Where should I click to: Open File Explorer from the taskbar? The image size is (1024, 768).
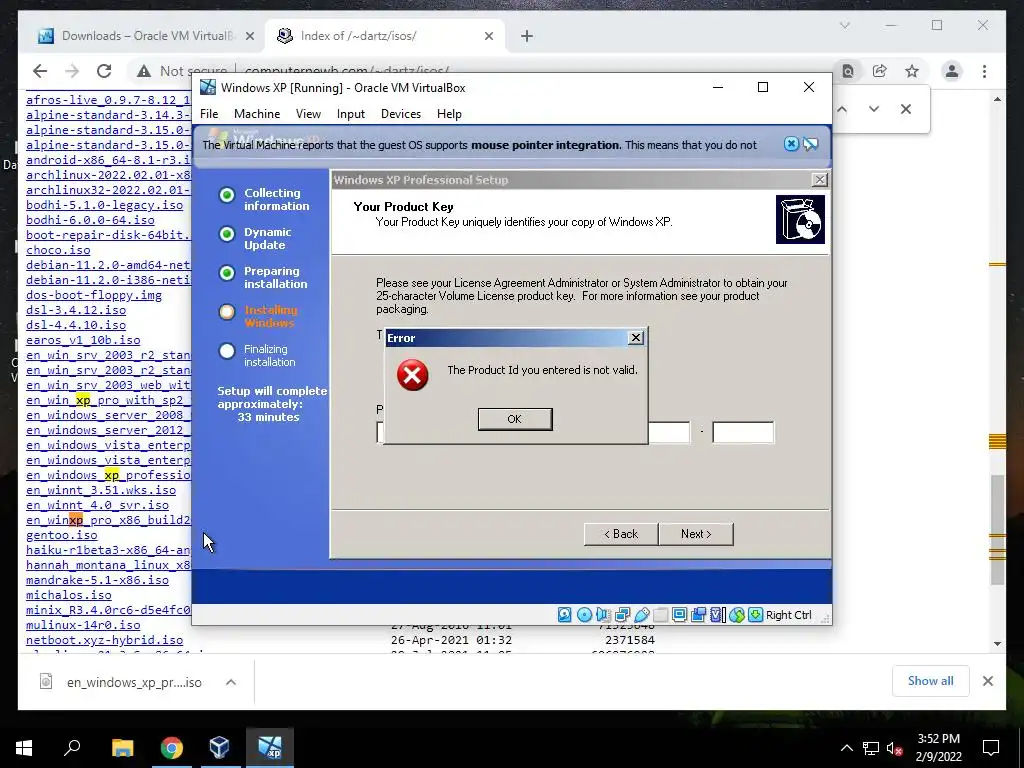tap(122, 748)
